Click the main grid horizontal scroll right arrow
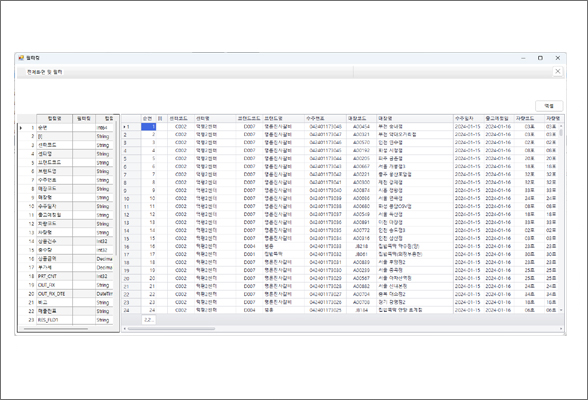 click(x=561, y=329)
